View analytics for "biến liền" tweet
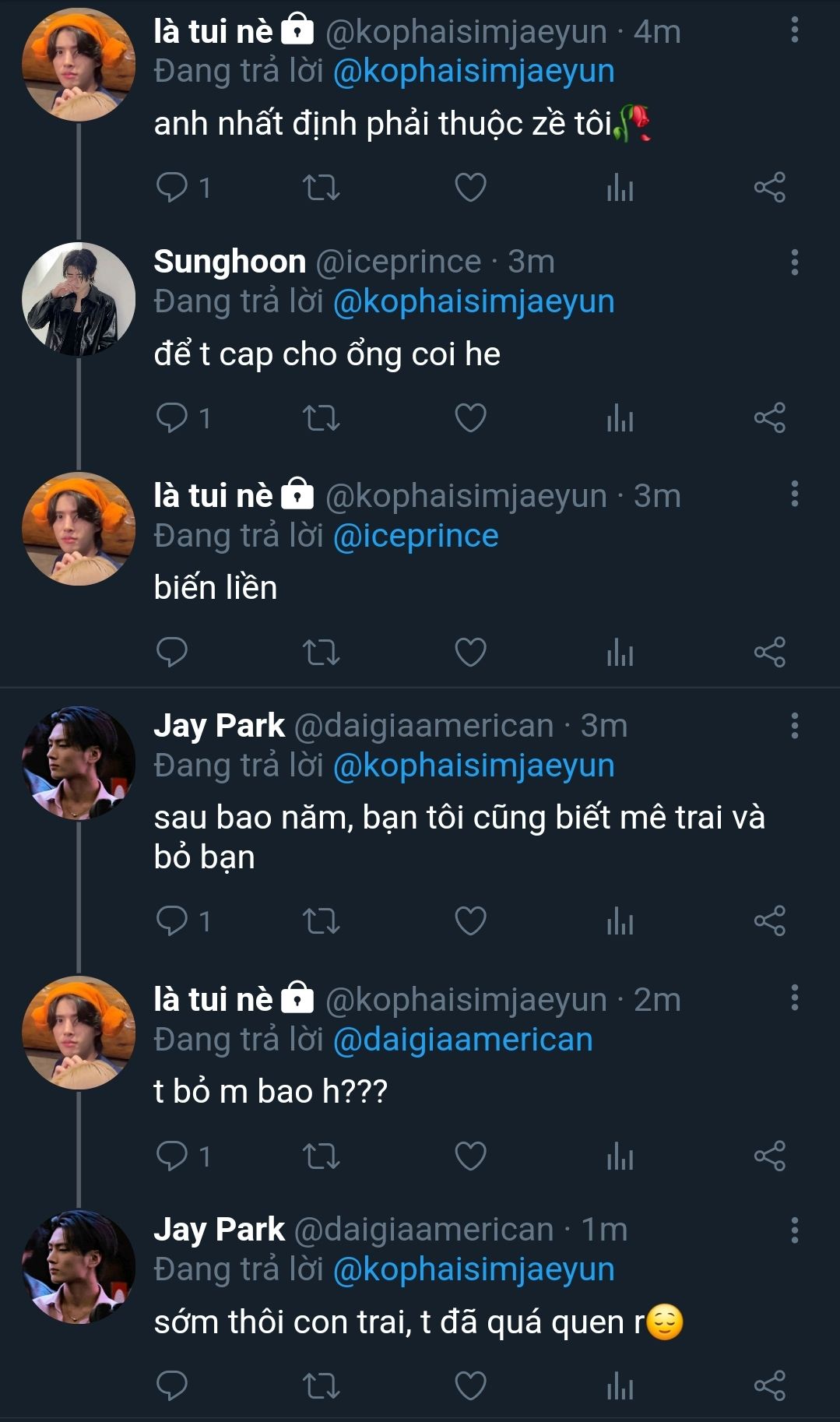This screenshot has height=1422, width=840. (620, 652)
